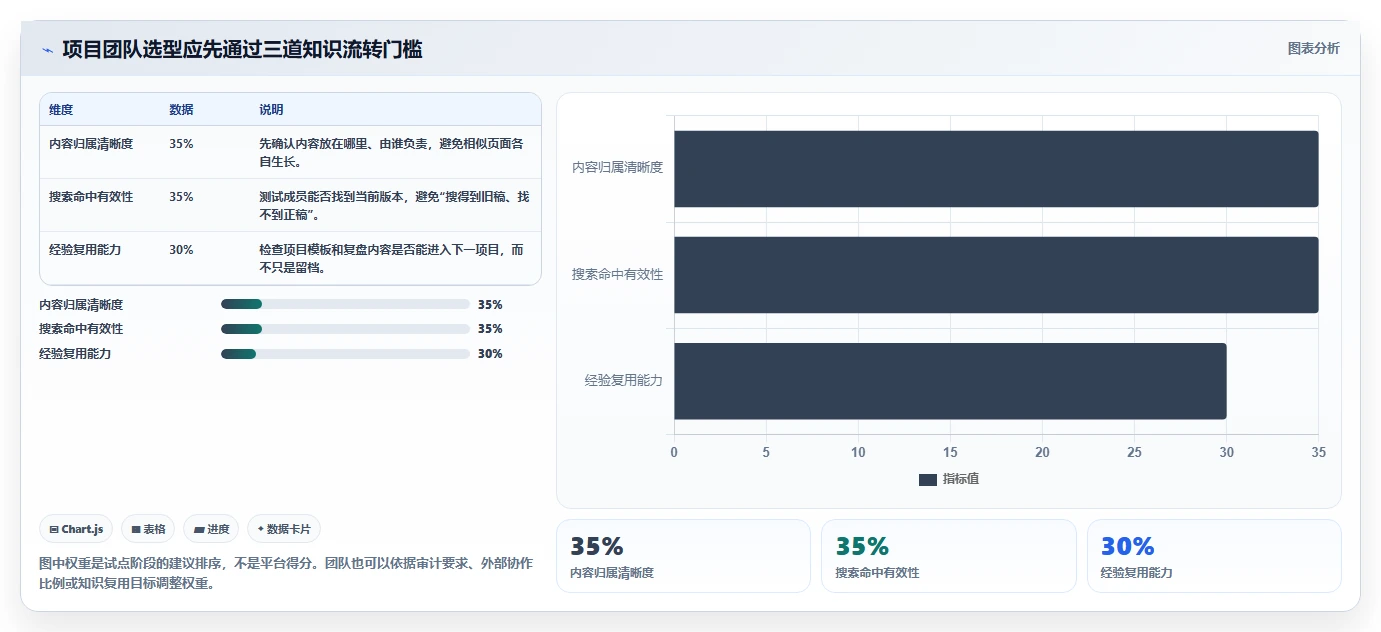Click the x-axis tick label 20
Viewport: 1381px width, 632px height.
1042,452
